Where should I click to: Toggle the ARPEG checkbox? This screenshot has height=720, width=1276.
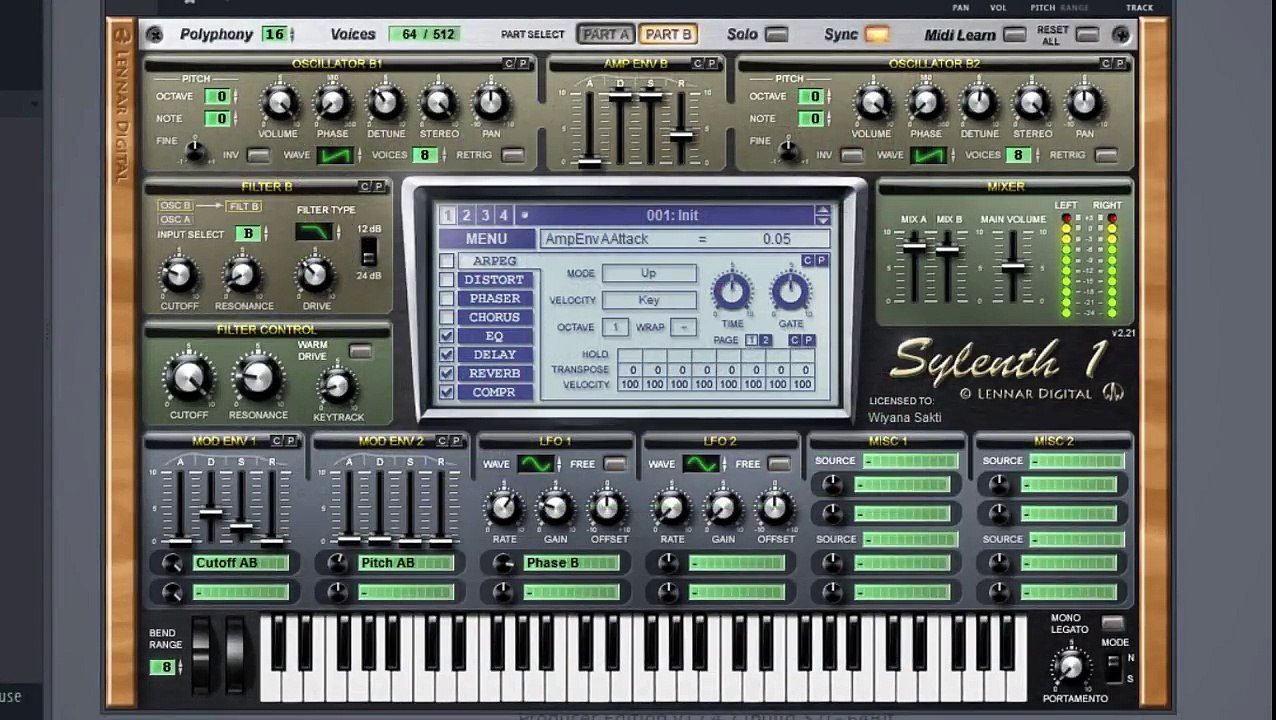click(447, 262)
